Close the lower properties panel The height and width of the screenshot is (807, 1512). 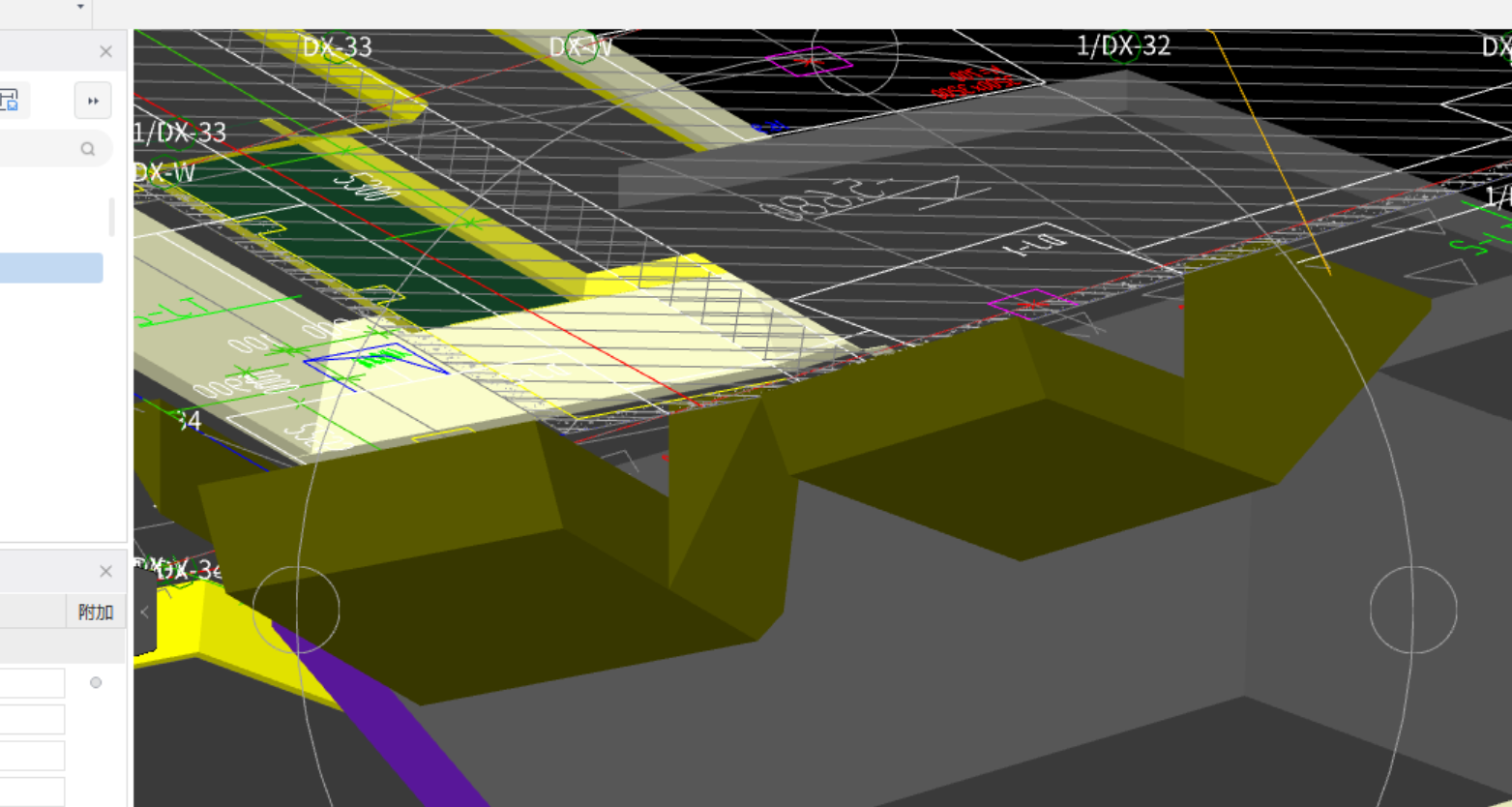click(x=106, y=572)
